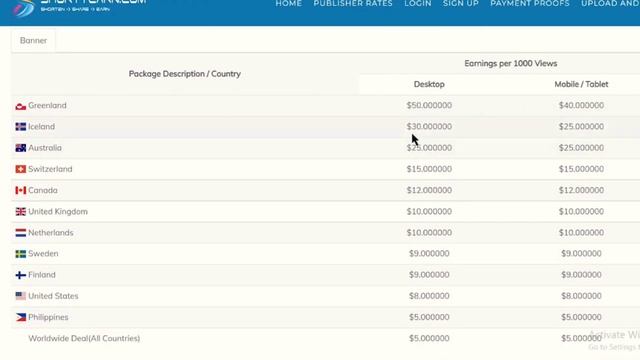Screen dimensions: 640x360
Task: Click Switzerland desktop rate $15.000000
Action: tap(429, 169)
